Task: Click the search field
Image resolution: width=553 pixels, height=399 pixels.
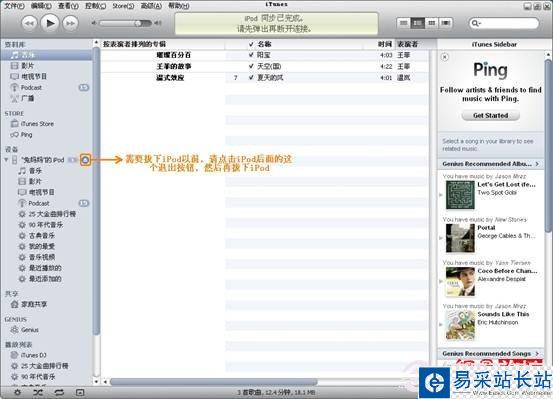Action: tap(504, 23)
